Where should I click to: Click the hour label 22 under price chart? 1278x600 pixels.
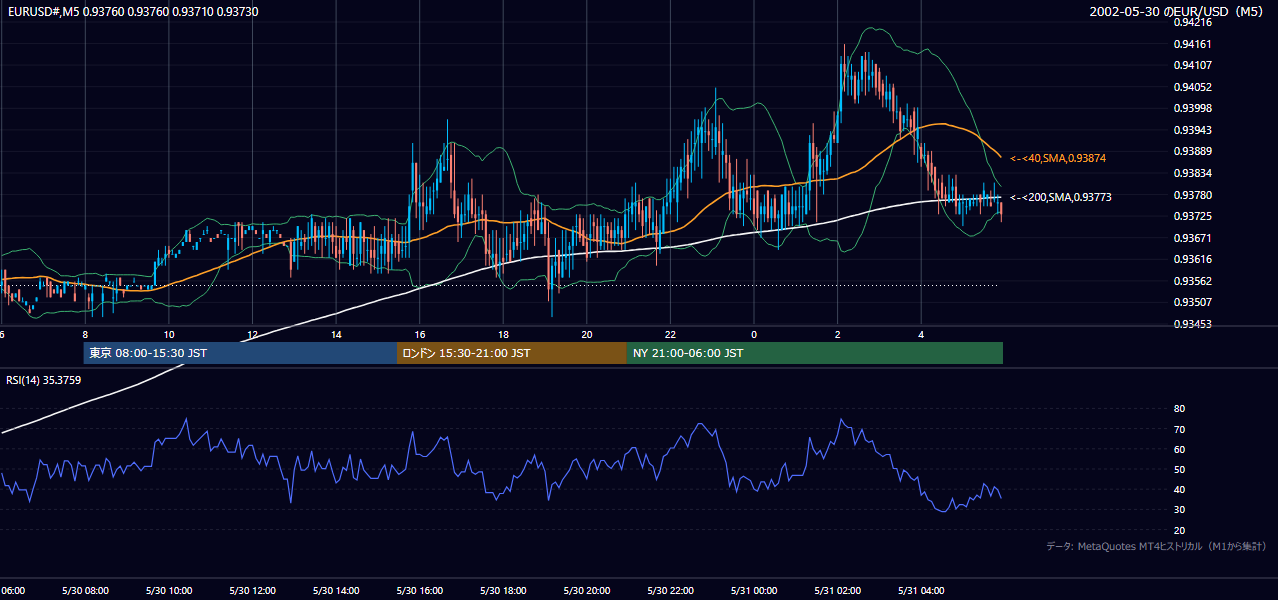coord(670,335)
